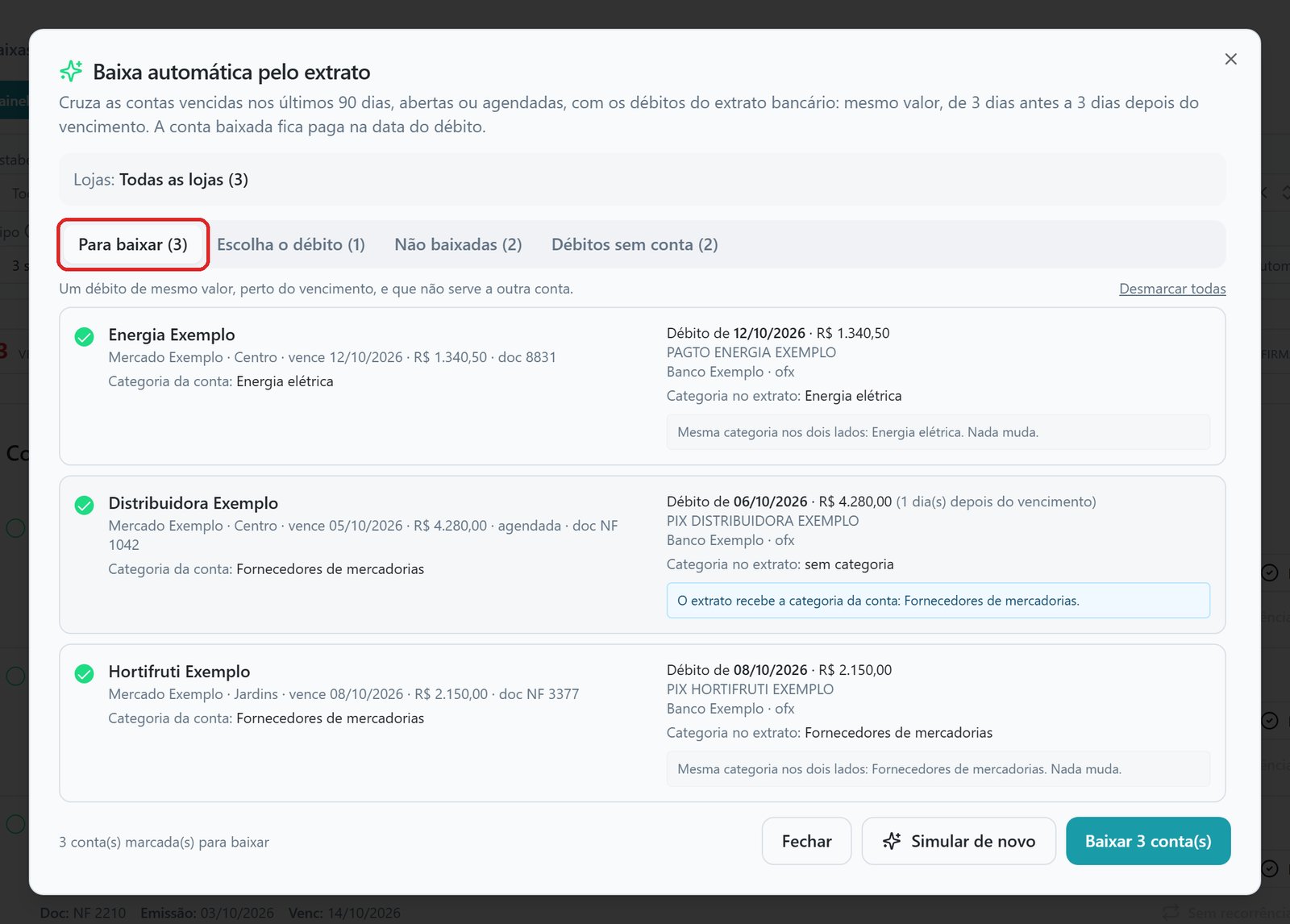Screen dimensions: 1290x924
Task: Open the Escolha o débito (1) tab
Action: click(x=291, y=244)
